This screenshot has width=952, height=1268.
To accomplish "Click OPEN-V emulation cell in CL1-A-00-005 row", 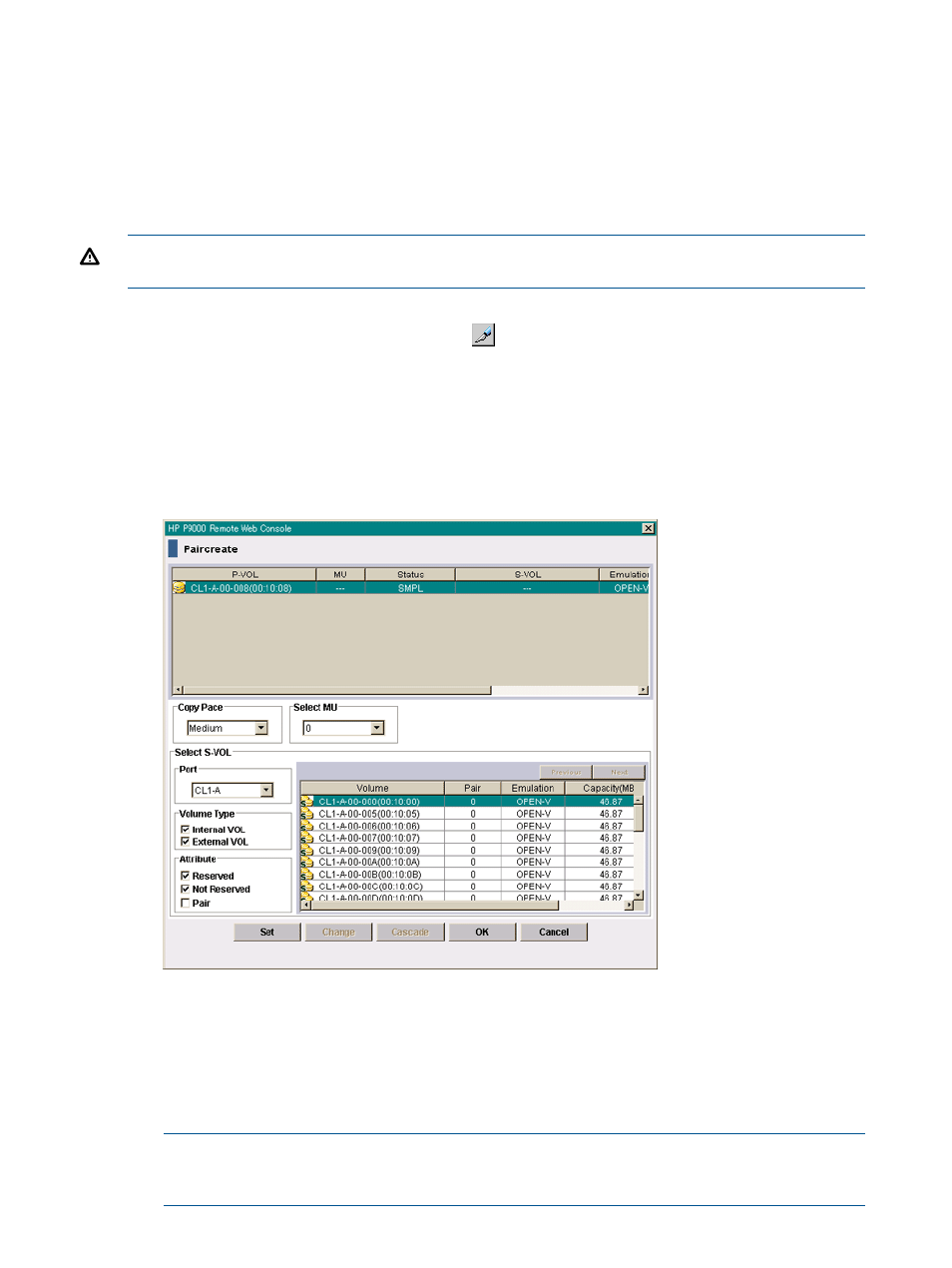I will [x=533, y=814].
